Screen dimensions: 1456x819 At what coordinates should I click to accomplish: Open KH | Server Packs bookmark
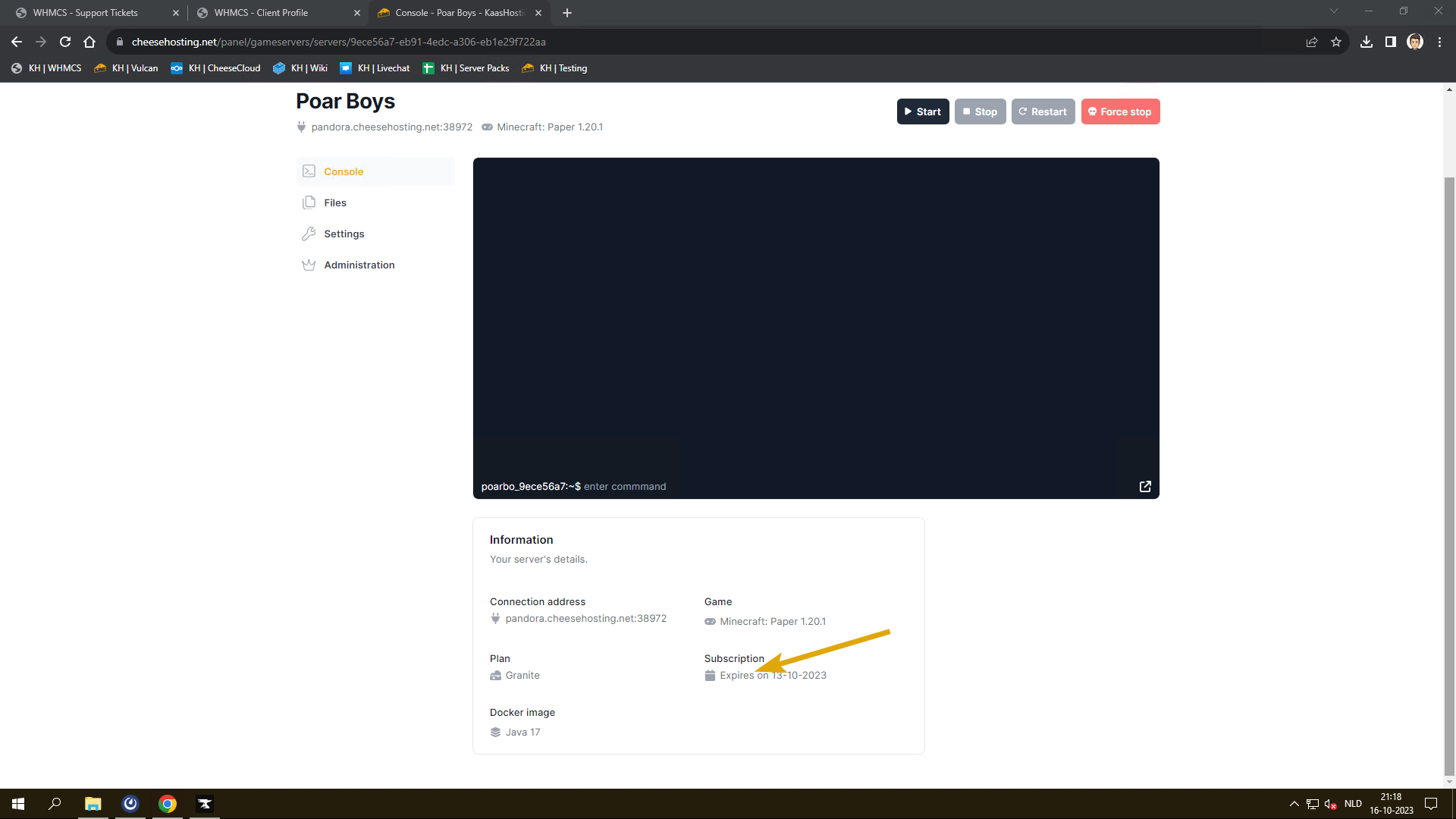click(x=466, y=68)
